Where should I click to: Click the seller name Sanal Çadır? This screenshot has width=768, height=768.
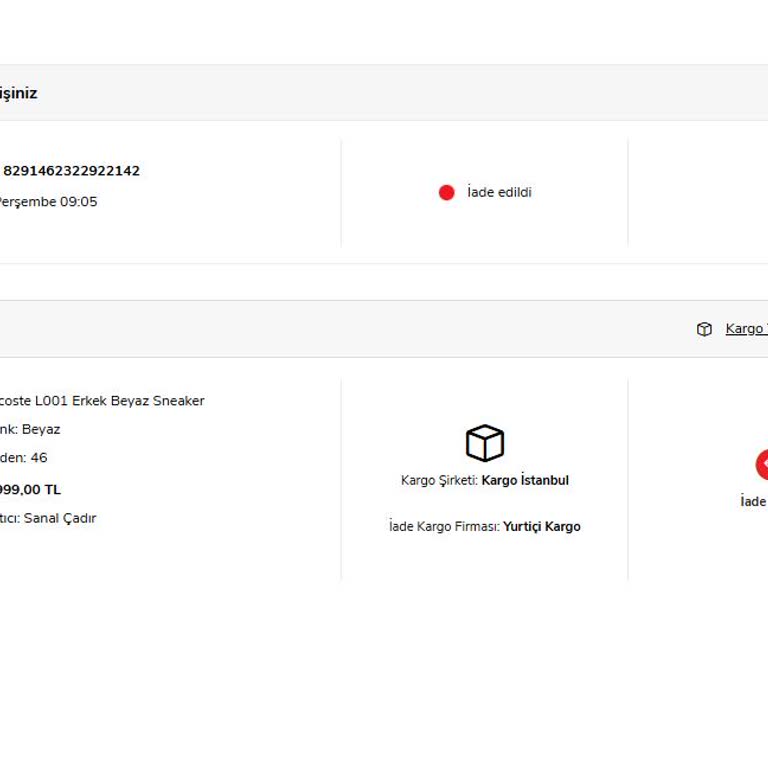pos(60,518)
